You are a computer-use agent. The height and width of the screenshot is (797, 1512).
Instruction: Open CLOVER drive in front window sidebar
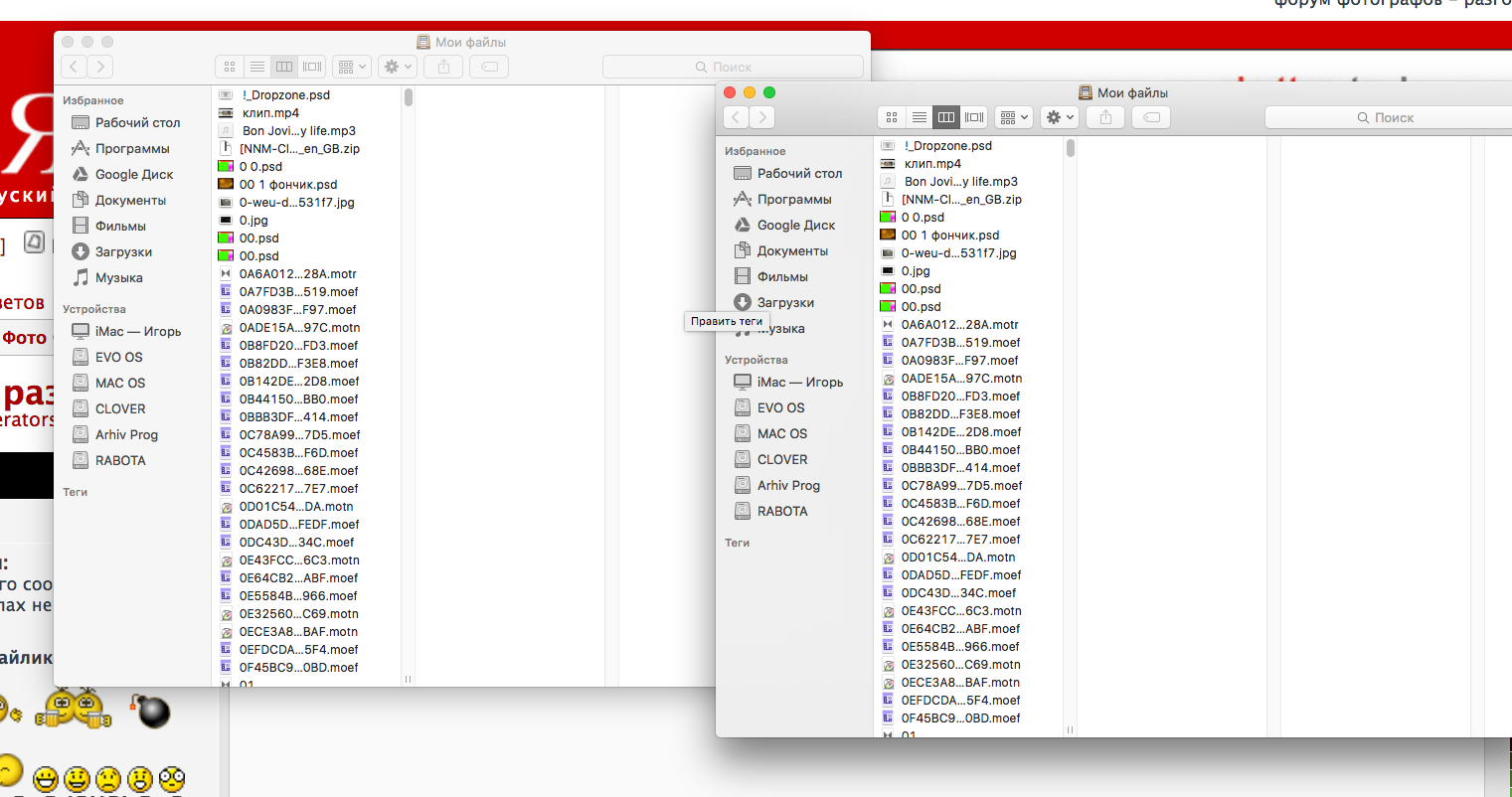[782, 460]
